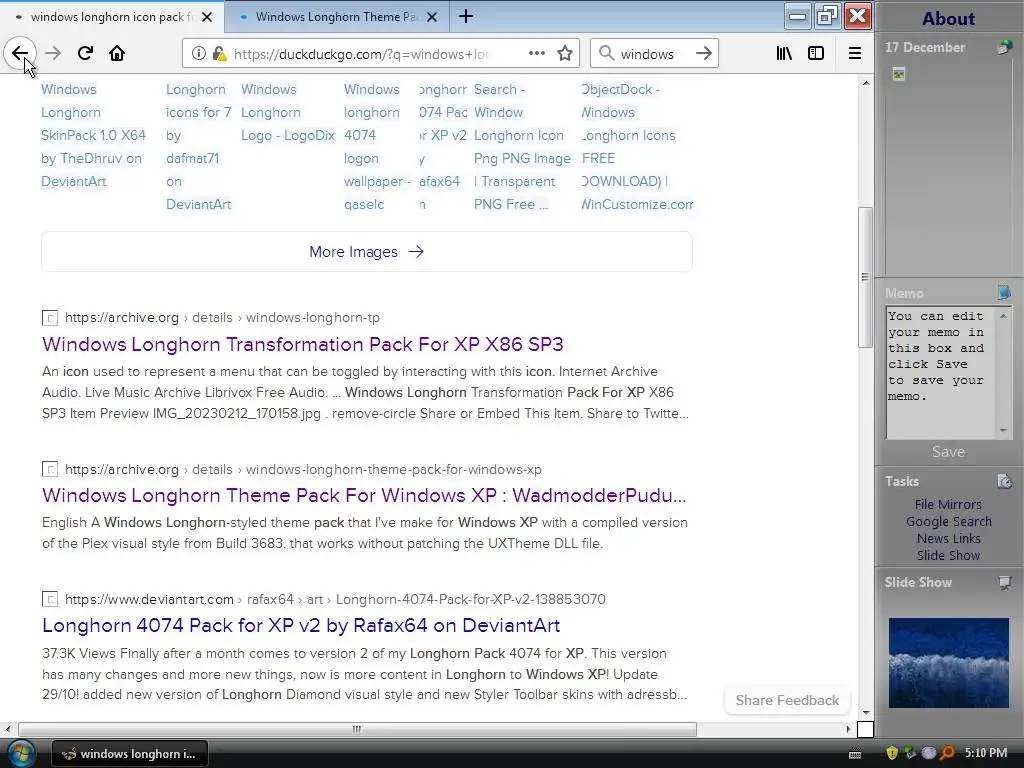Screen dimensions: 1024x768
Task: Open Windows Longhorn Transformation Pack For XP result
Action: pyautogui.click(x=302, y=344)
